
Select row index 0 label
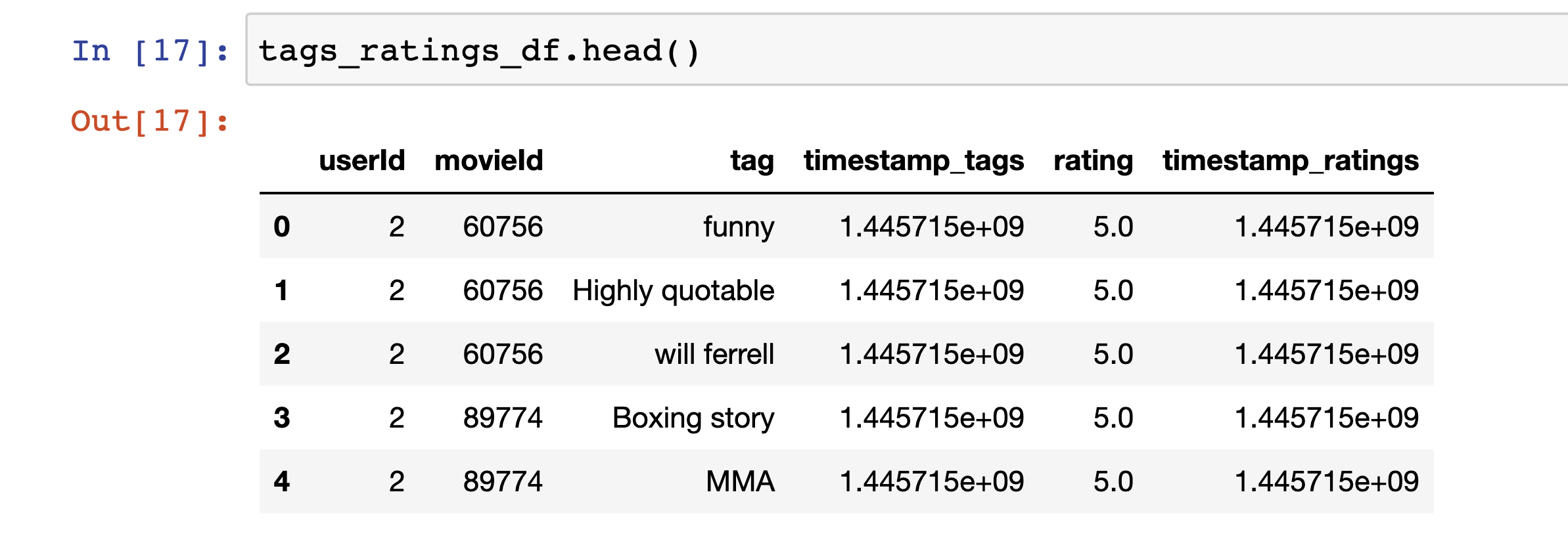click(282, 227)
